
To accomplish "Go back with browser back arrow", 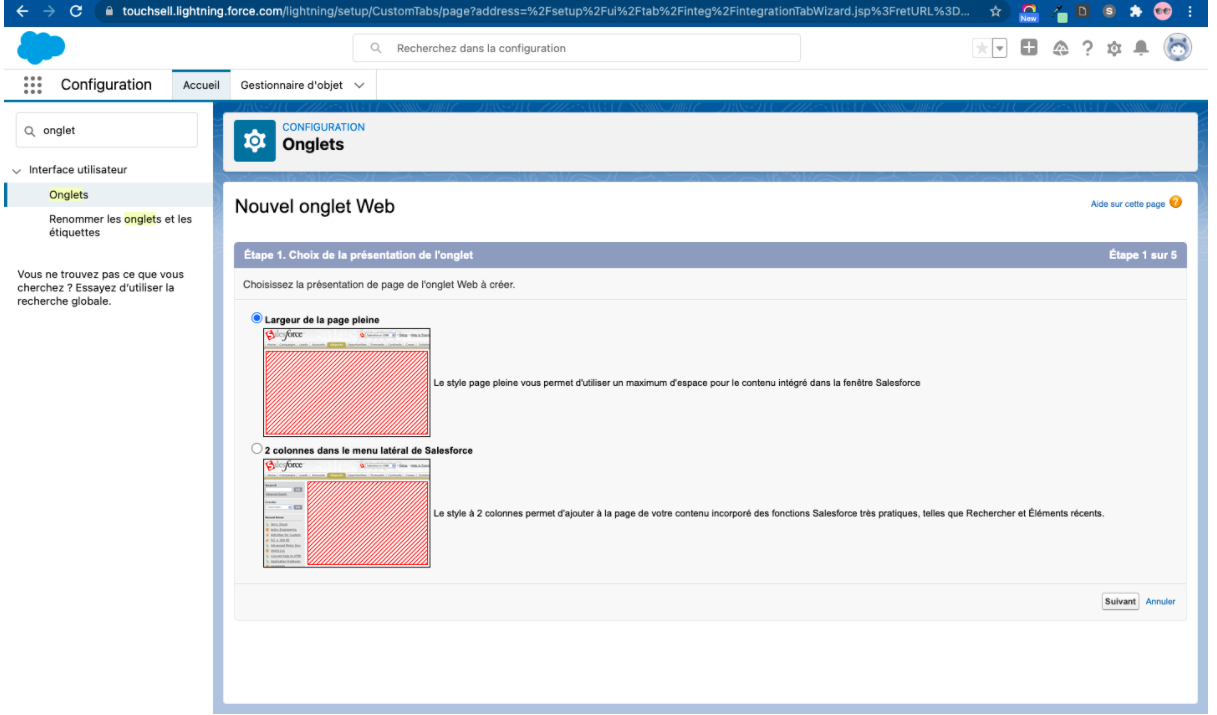I will (24, 10).
